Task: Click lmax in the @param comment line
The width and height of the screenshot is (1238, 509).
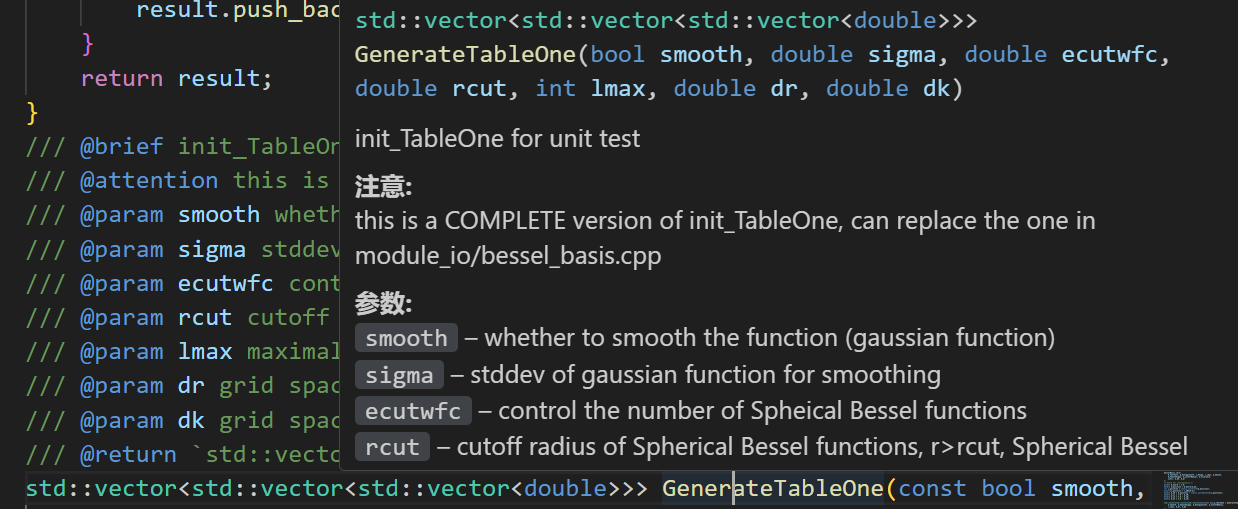Action: 205,352
